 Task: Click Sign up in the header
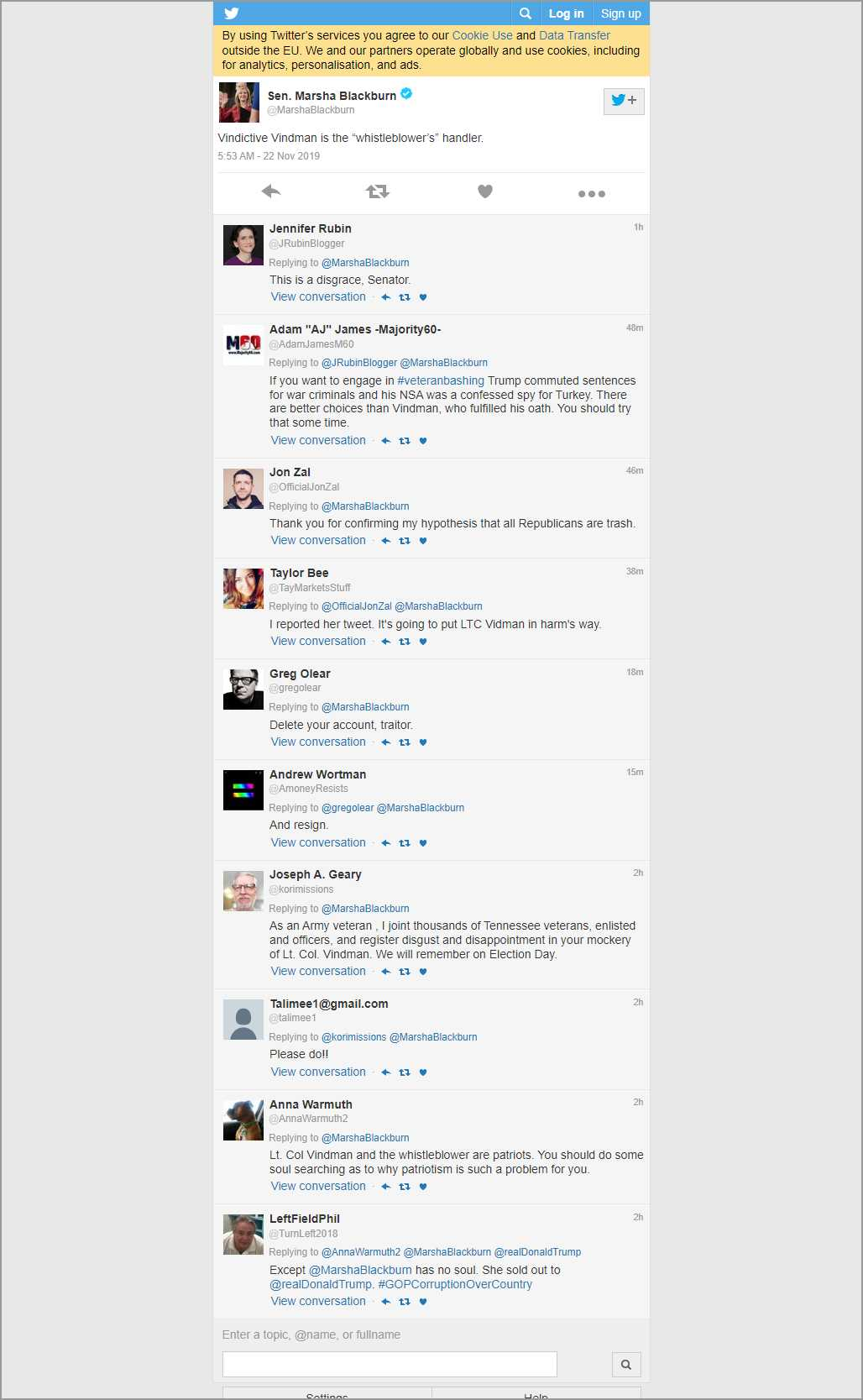pyautogui.click(x=620, y=13)
